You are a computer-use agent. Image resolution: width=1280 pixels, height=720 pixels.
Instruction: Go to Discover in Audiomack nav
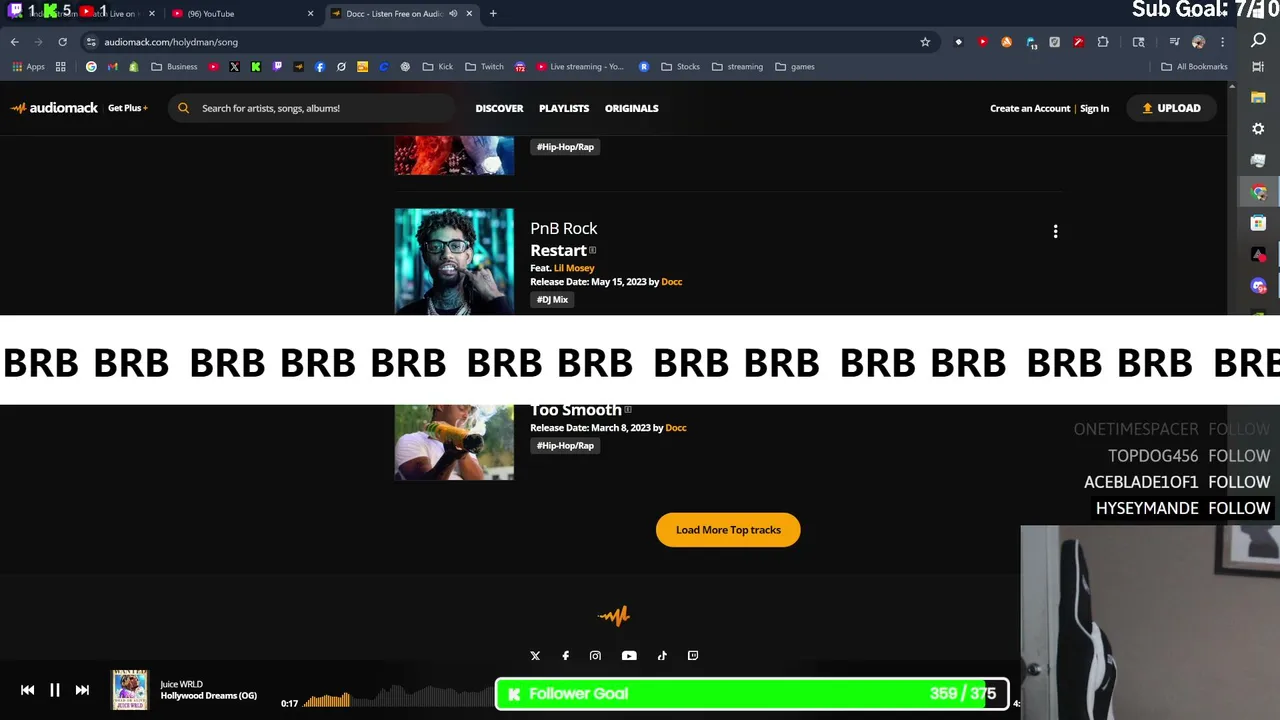[x=499, y=108]
